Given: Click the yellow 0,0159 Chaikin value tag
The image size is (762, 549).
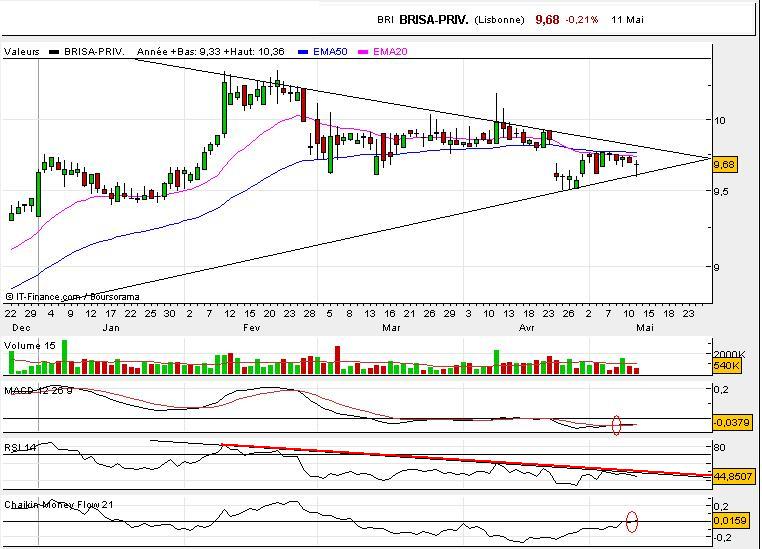Looking at the screenshot, I should click(730, 521).
